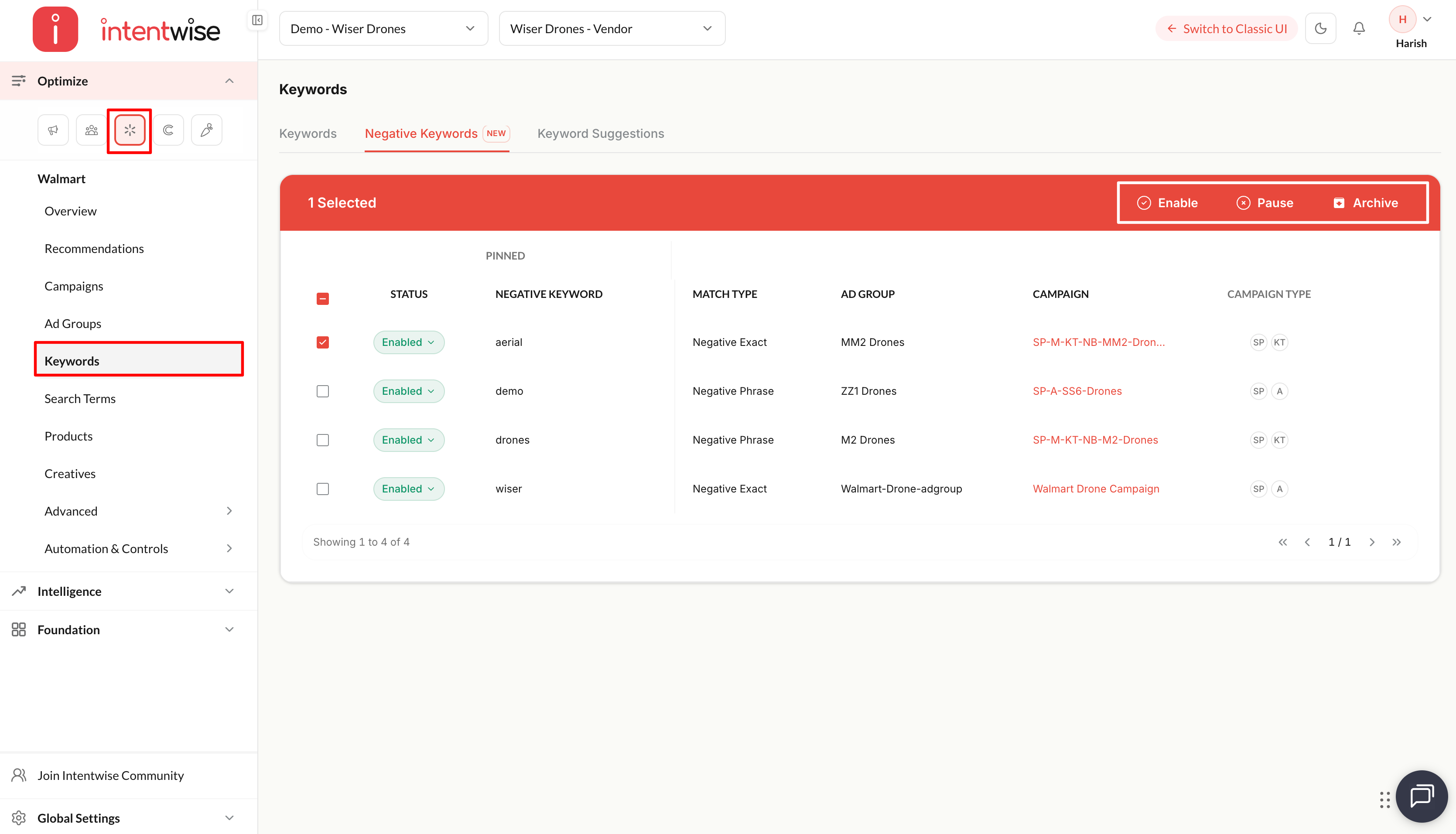Expand the Global Settings section
1456x834 pixels.
pyautogui.click(x=230, y=818)
